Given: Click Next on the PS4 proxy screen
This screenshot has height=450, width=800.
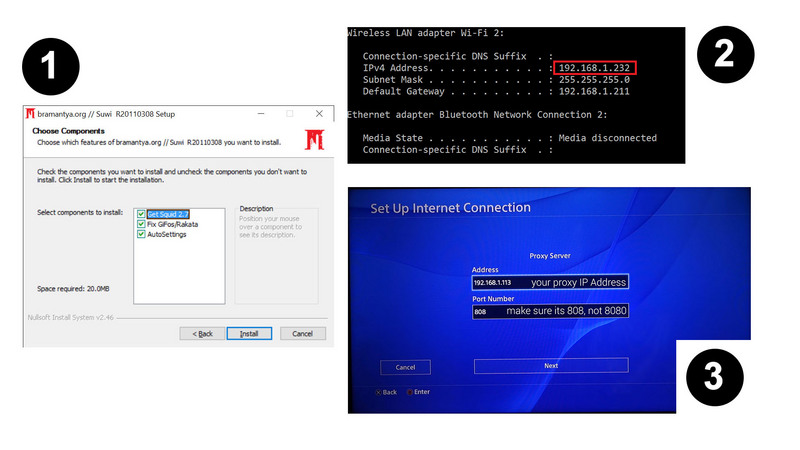Looking at the screenshot, I should coord(551,366).
